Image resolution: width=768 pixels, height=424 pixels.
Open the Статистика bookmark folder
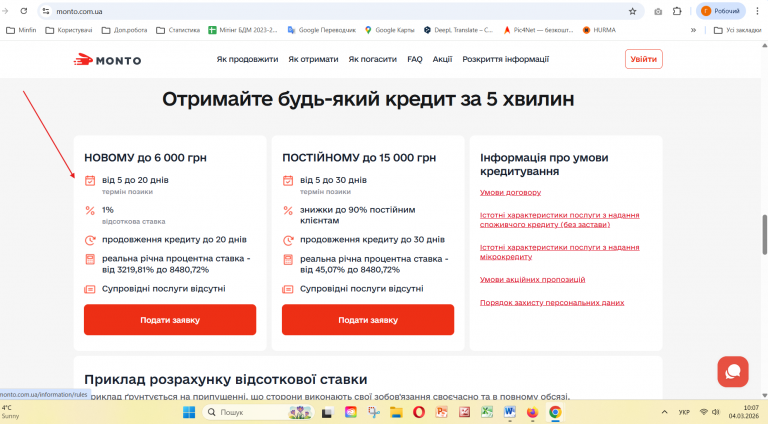coord(178,30)
